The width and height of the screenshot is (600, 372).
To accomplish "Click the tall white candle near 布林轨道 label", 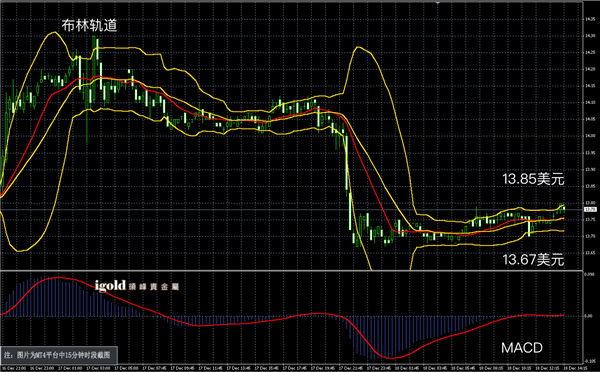I will click(97, 48).
